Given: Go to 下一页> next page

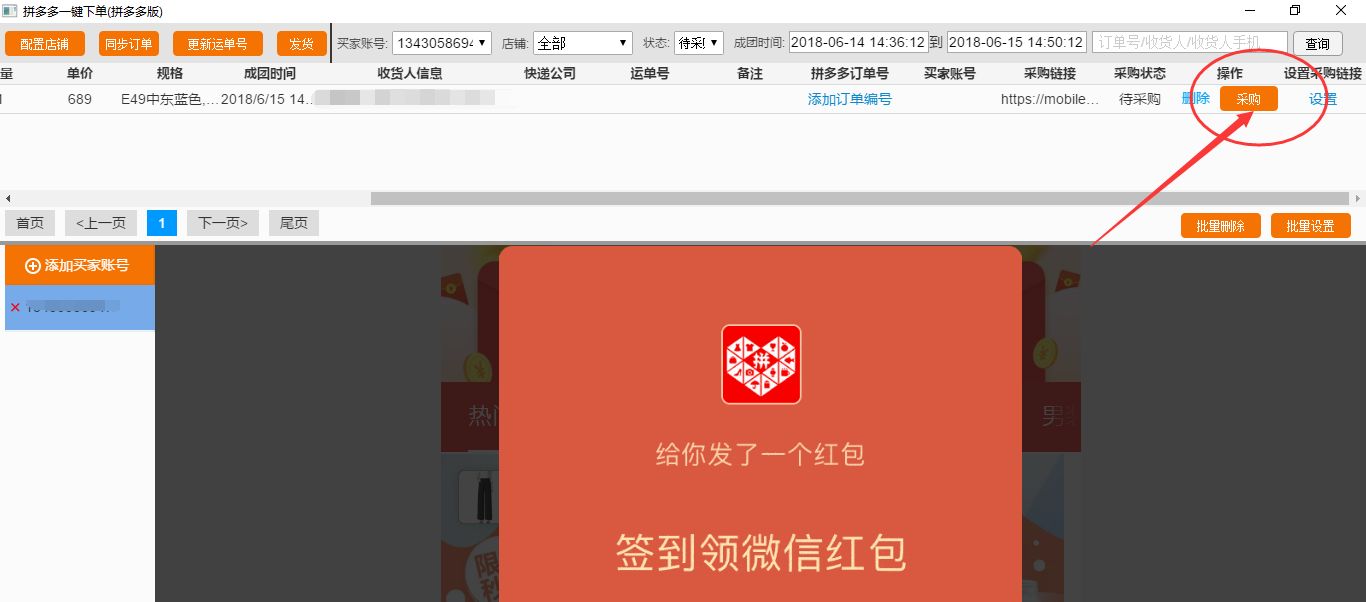Looking at the screenshot, I should click(223, 223).
